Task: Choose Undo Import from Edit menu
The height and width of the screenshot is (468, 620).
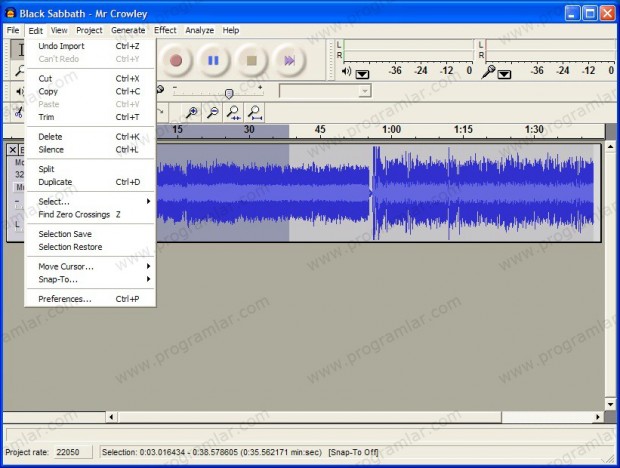Action: (x=91, y=46)
